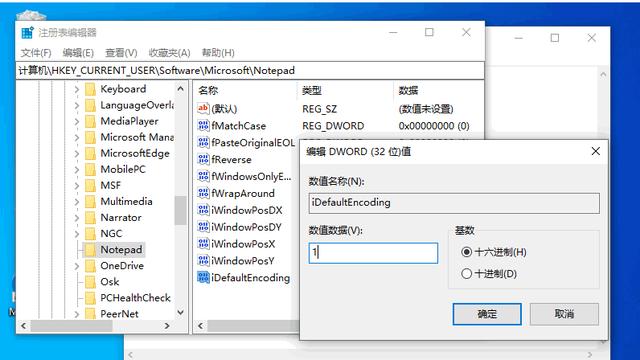Select the 十六进制(H) hexadecimal radio button
The width and height of the screenshot is (640, 360).
point(466,252)
